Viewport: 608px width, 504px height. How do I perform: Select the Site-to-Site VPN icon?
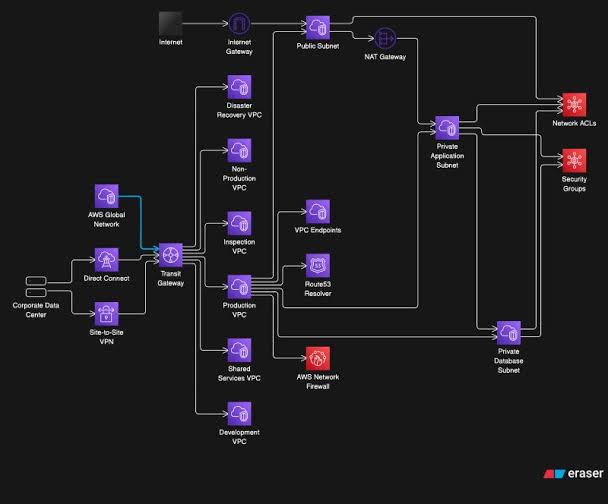coord(107,314)
